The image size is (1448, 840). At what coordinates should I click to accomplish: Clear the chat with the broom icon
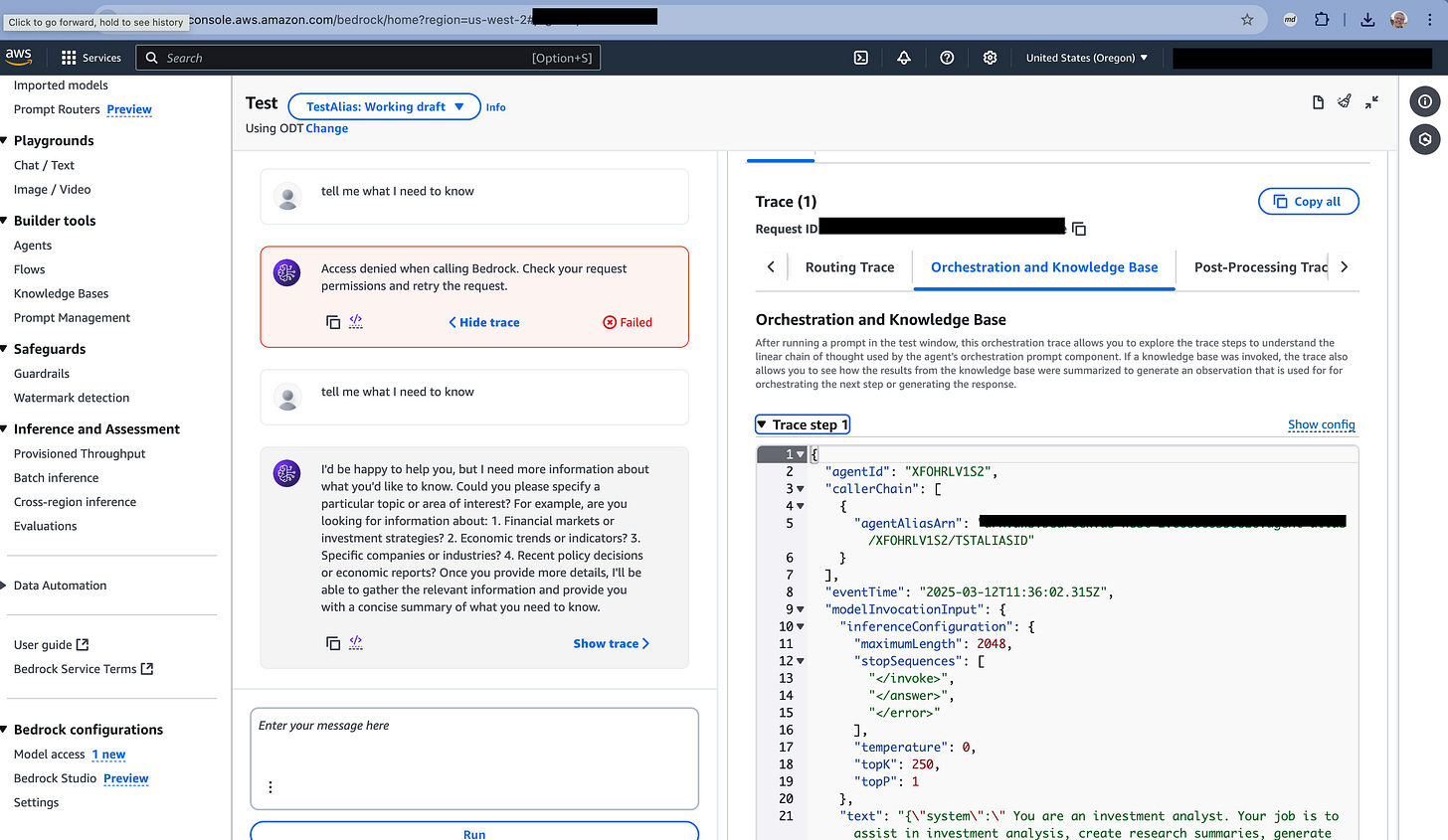1345,101
